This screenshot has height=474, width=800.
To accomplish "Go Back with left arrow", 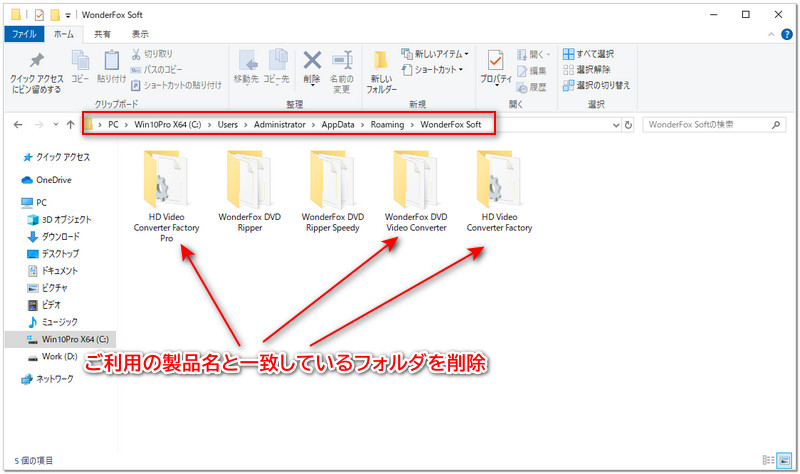I will [18, 124].
